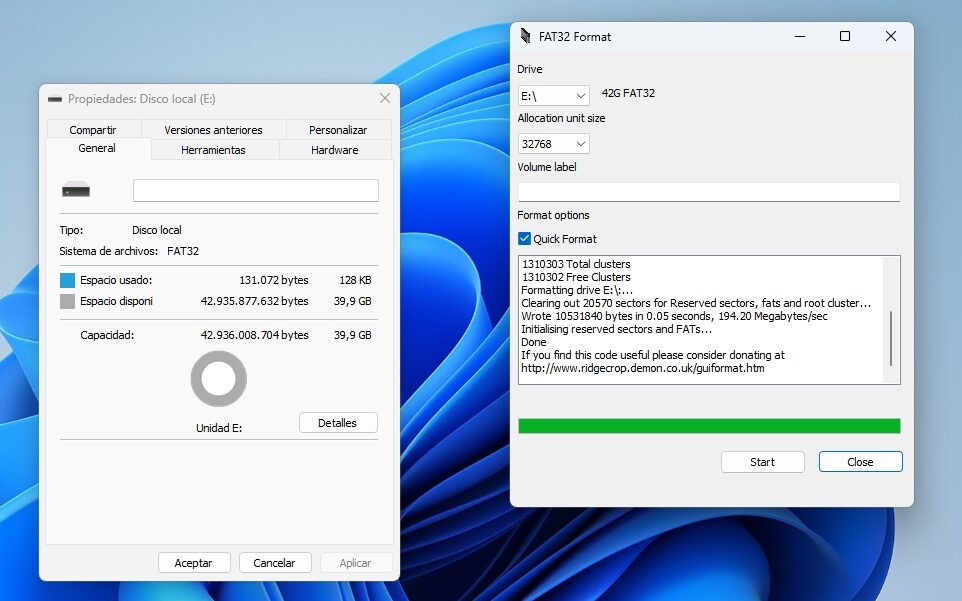This screenshot has width=962, height=601.
Task: Click the blue Espacio usado color square
Action: click(x=67, y=280)
